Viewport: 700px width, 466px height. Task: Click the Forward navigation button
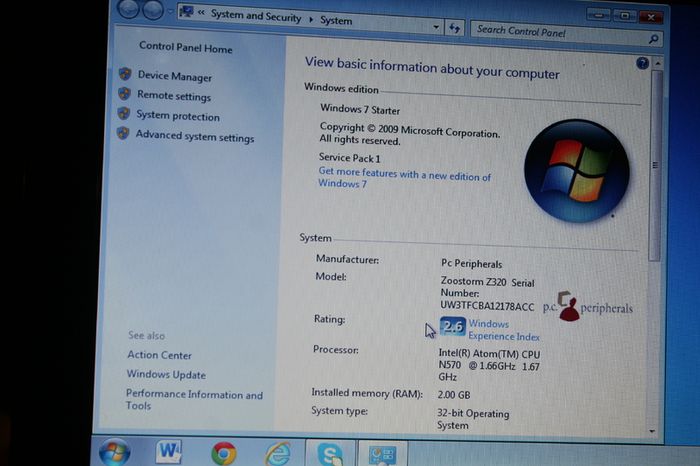pyautogui.click(x=153, y=10)
